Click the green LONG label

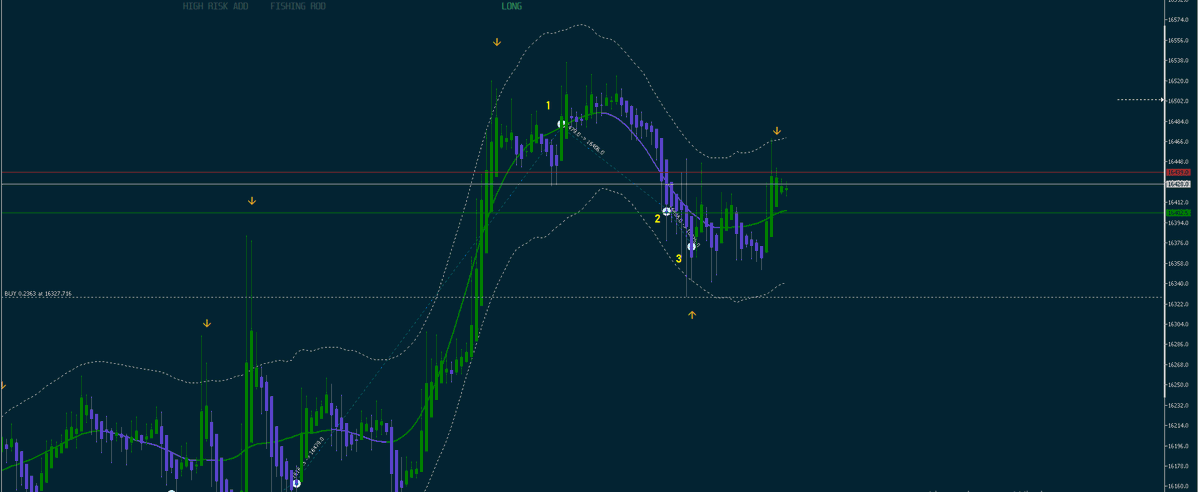[x=511, y=6]
